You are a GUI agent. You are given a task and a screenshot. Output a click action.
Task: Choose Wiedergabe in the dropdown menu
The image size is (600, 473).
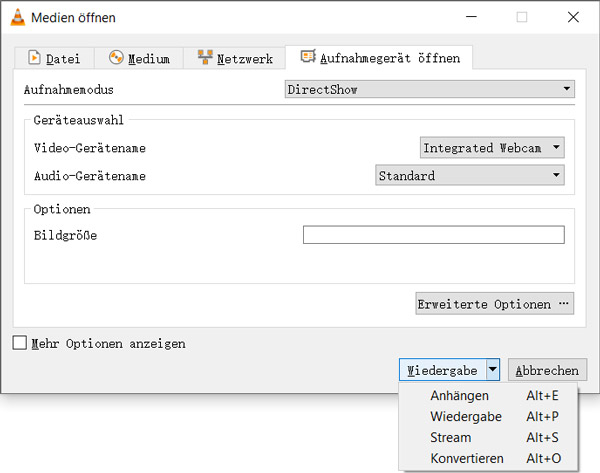click(488, 416)
